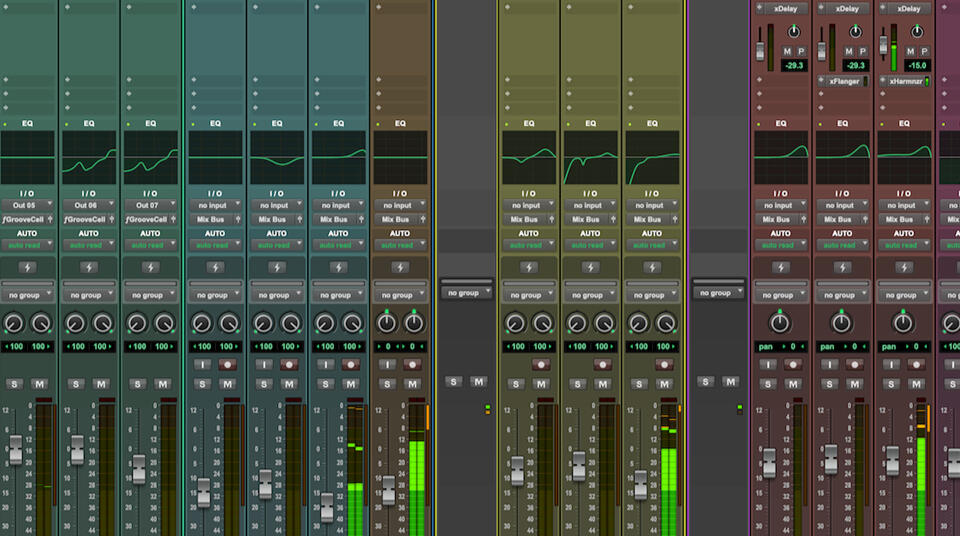This screenshot has height=536, width=960.
Task: Click the -15.0 send level field
Action: 919,66
